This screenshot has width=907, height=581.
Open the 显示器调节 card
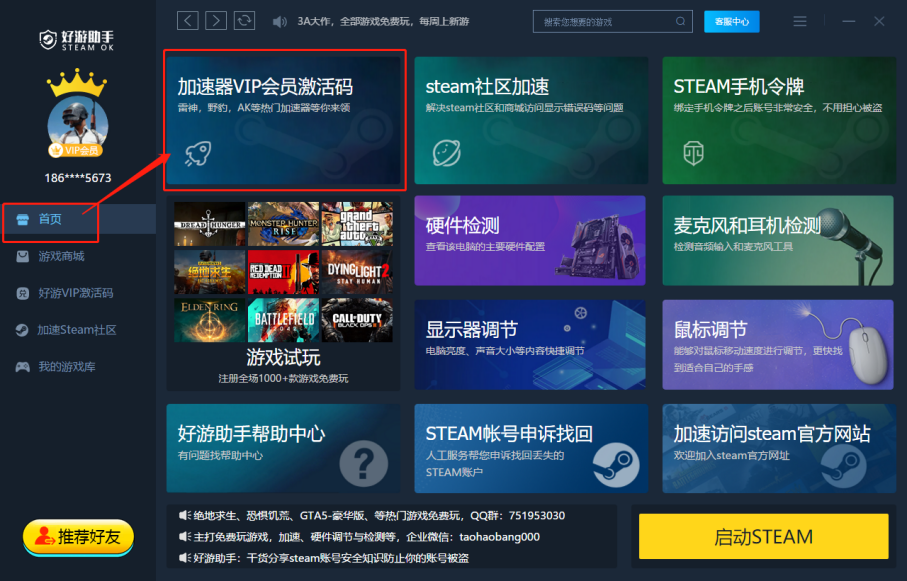tap(530, 344)
